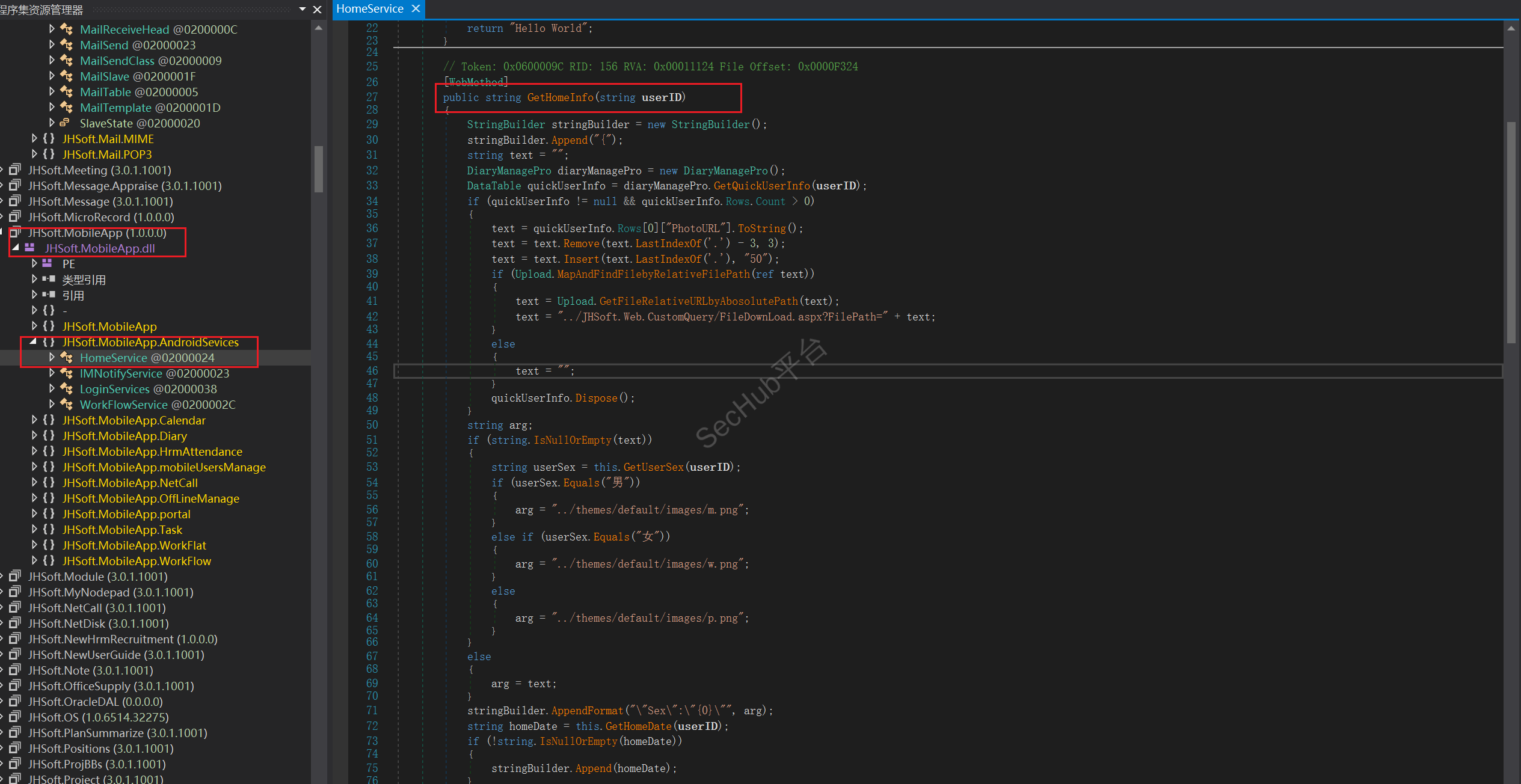Click line number 46 in the gutter
The width and height of the screenshot is (1521, 784).
tap(372, 371)
